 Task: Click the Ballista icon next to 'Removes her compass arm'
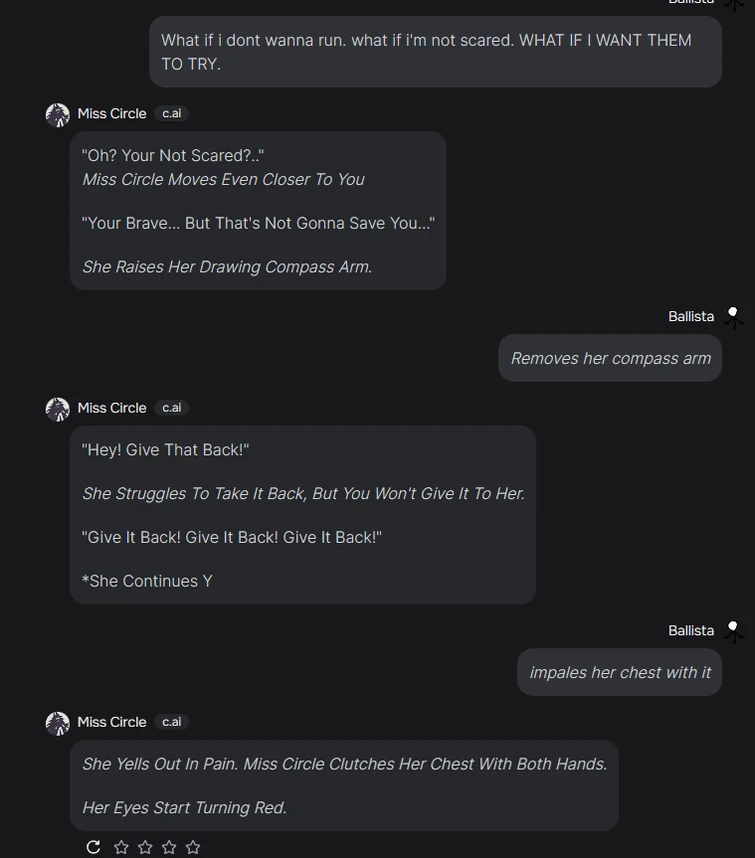pyautogui.click(x=735, y=317)
